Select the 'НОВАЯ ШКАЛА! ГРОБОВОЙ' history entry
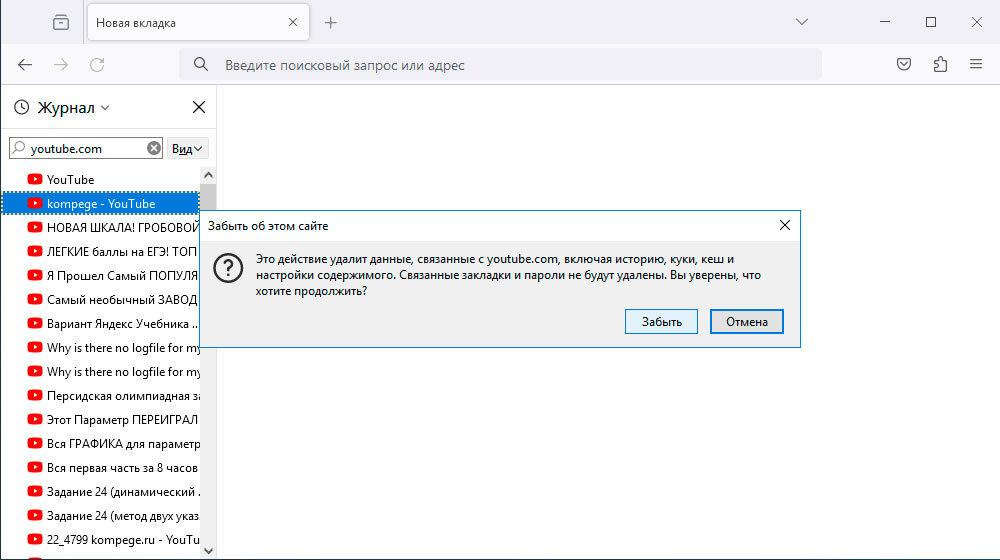 pyautogui.click(x=100, y=228)
